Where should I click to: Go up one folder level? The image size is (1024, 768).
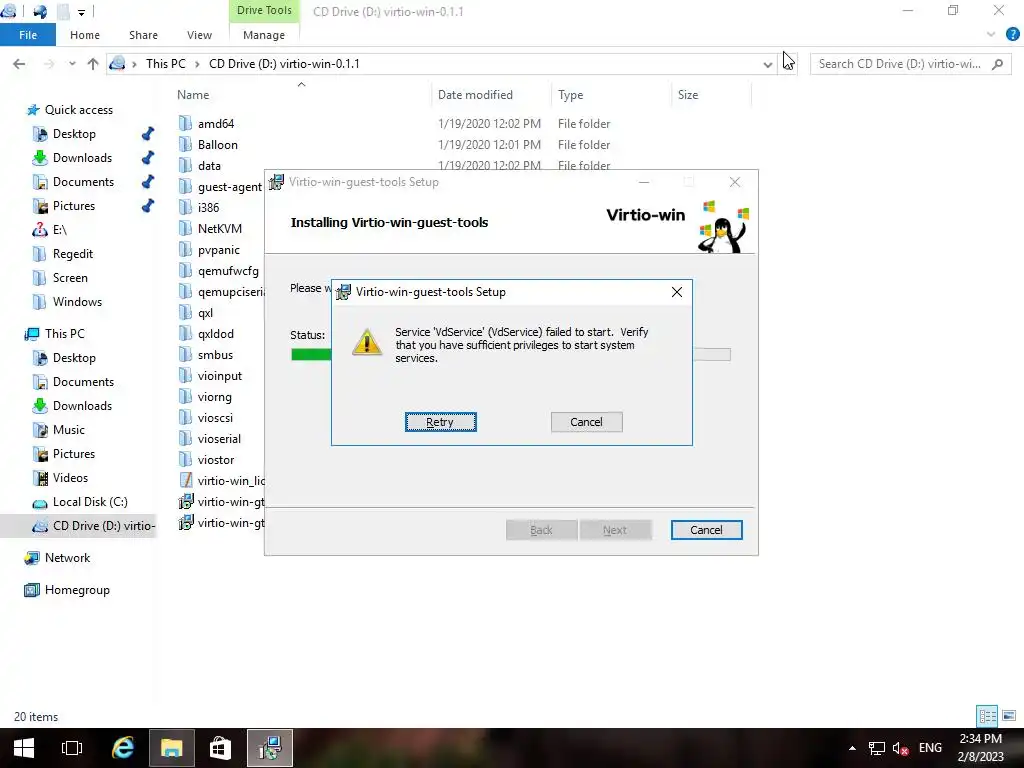[93, 63]
